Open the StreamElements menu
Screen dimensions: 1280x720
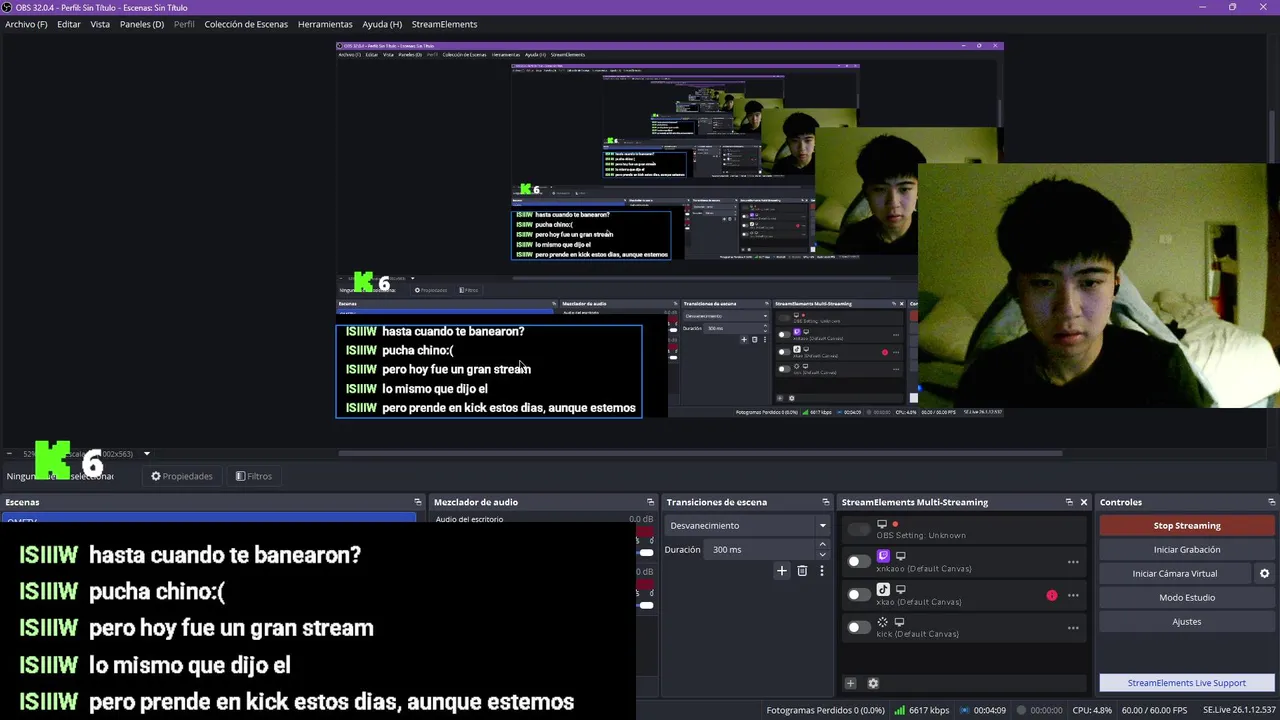444,24
